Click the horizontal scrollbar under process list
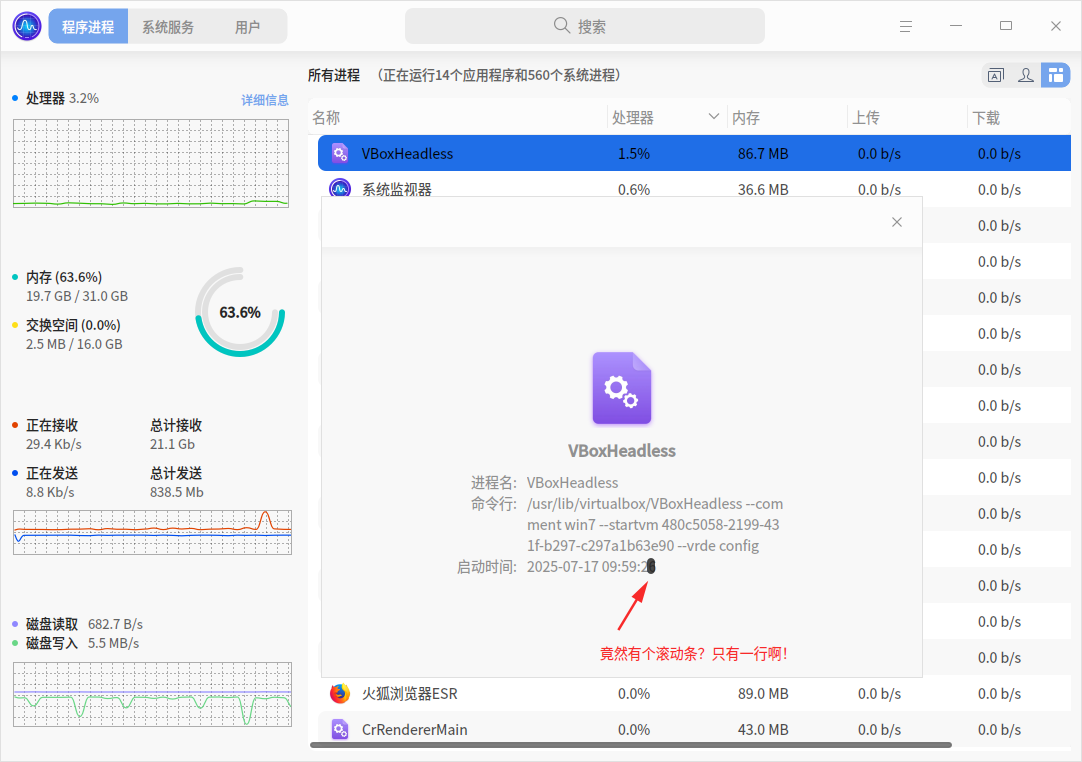This screenshot has height=762, width=1082. click(631, 745)
